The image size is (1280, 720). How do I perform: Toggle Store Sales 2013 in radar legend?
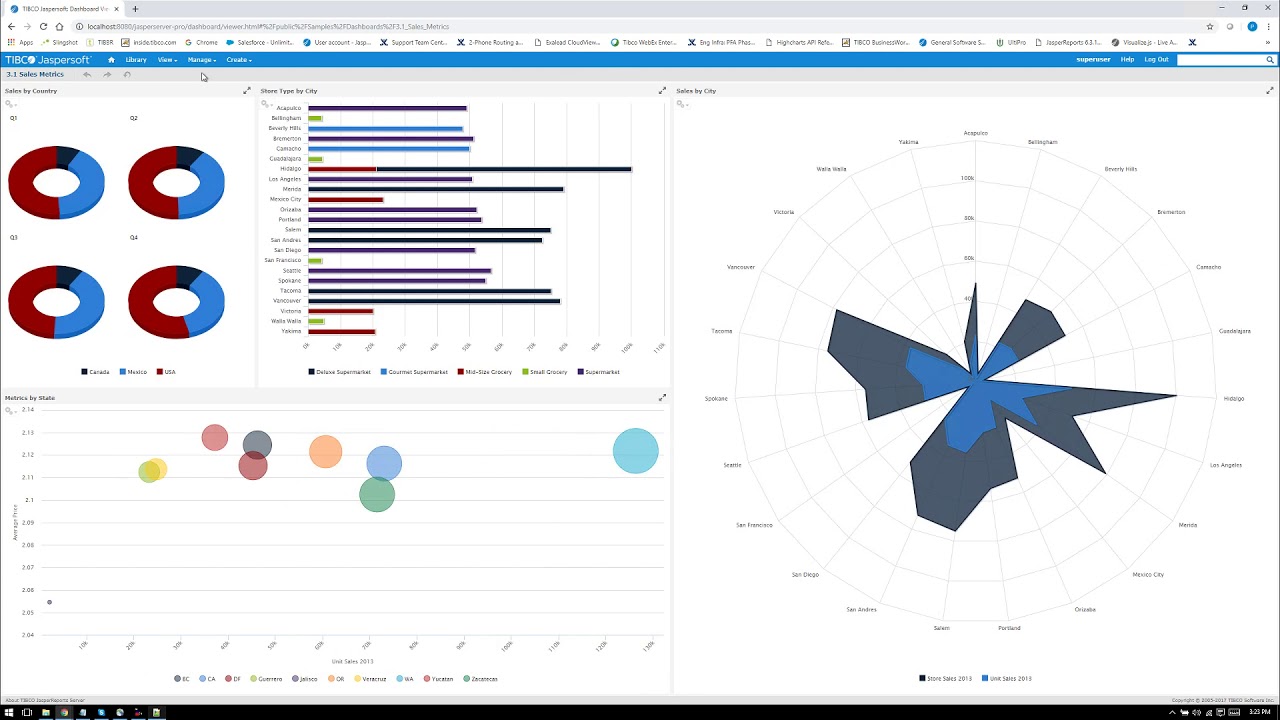(945, 679)
